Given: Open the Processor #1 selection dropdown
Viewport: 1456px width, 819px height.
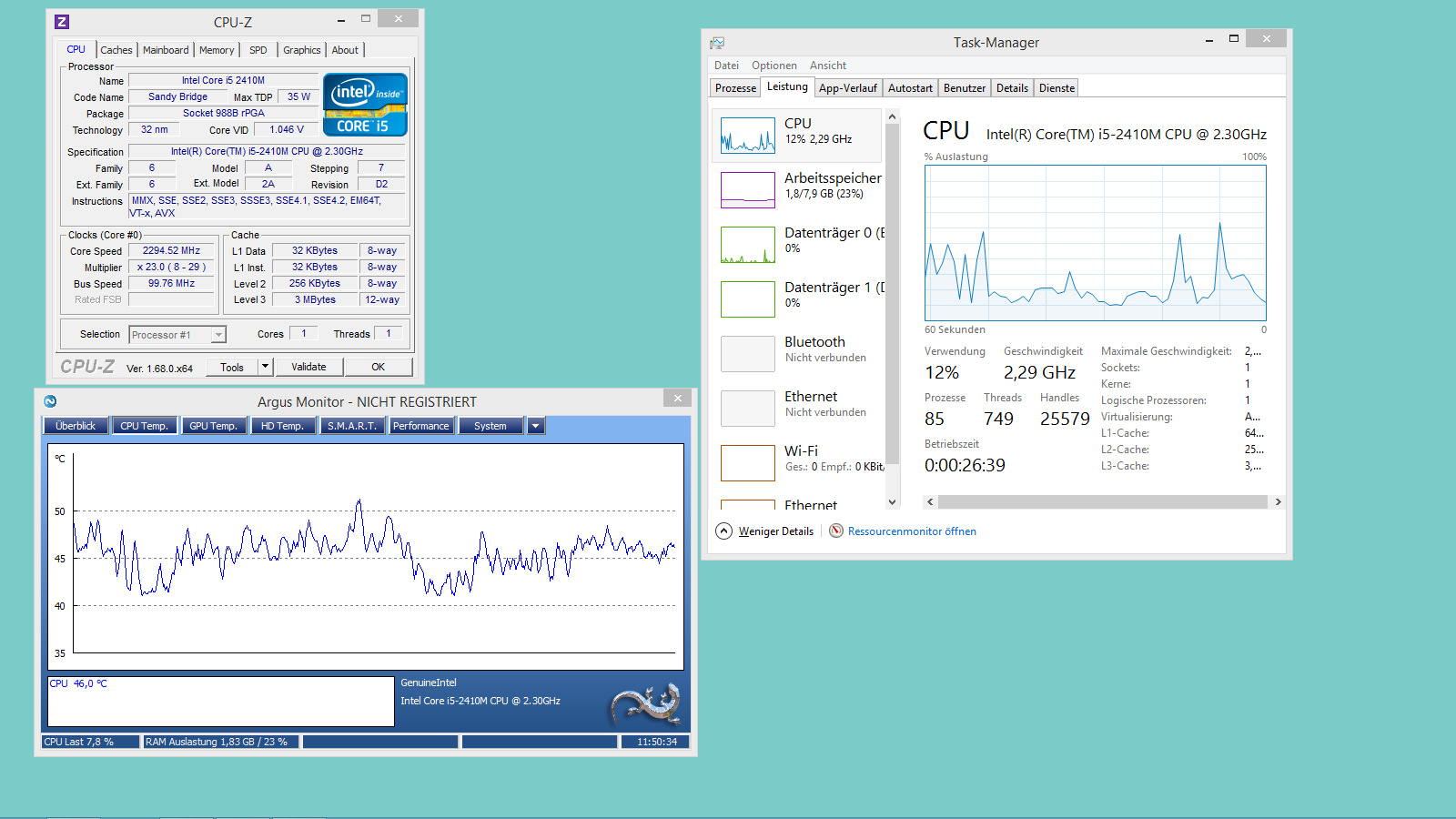Looking at the screenshot, I should (x=177, y=335).
